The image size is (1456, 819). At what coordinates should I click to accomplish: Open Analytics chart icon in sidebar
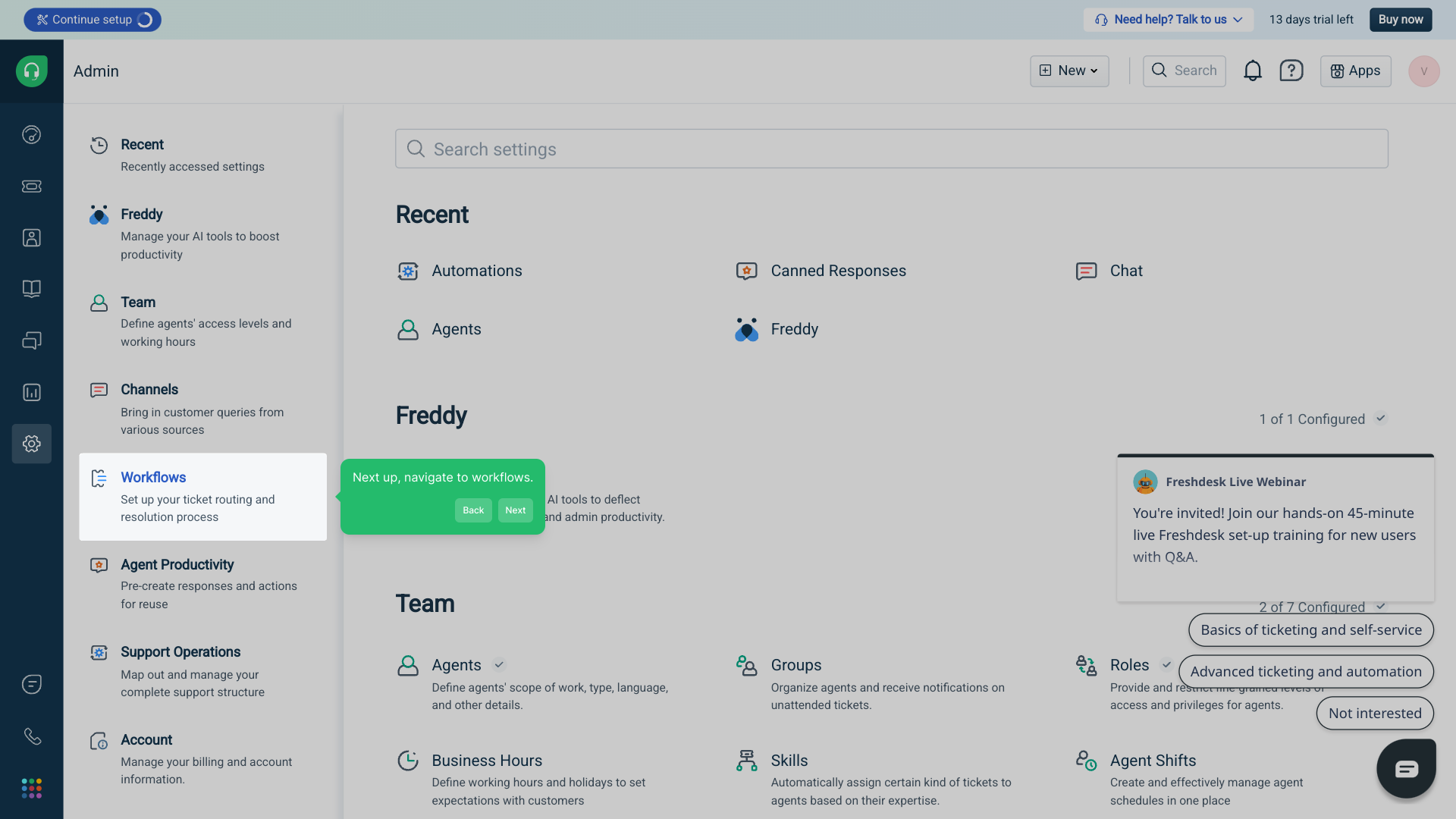pyautogui.click(x=32, y=392)
